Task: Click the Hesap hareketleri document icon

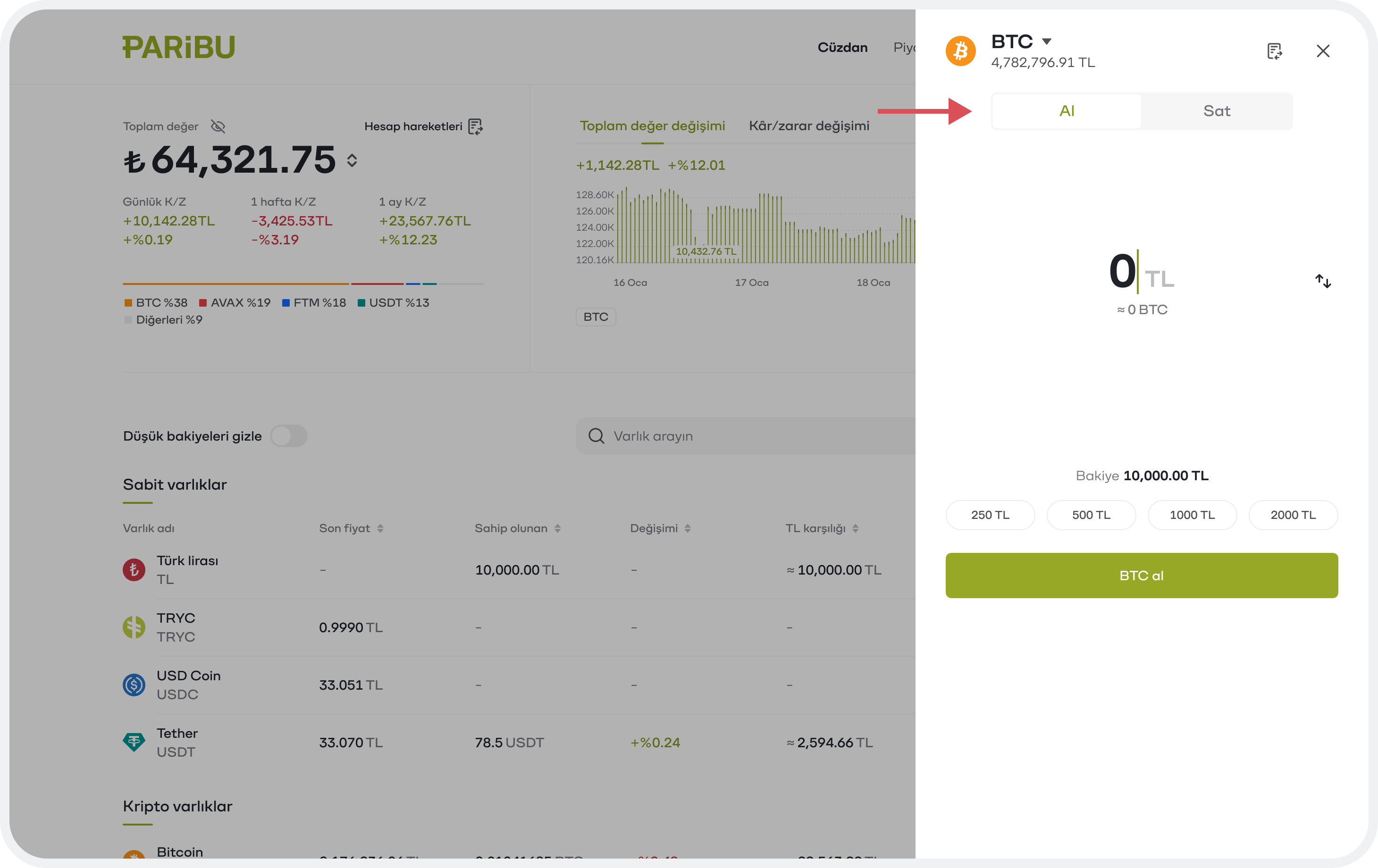Action: [475, 126]
